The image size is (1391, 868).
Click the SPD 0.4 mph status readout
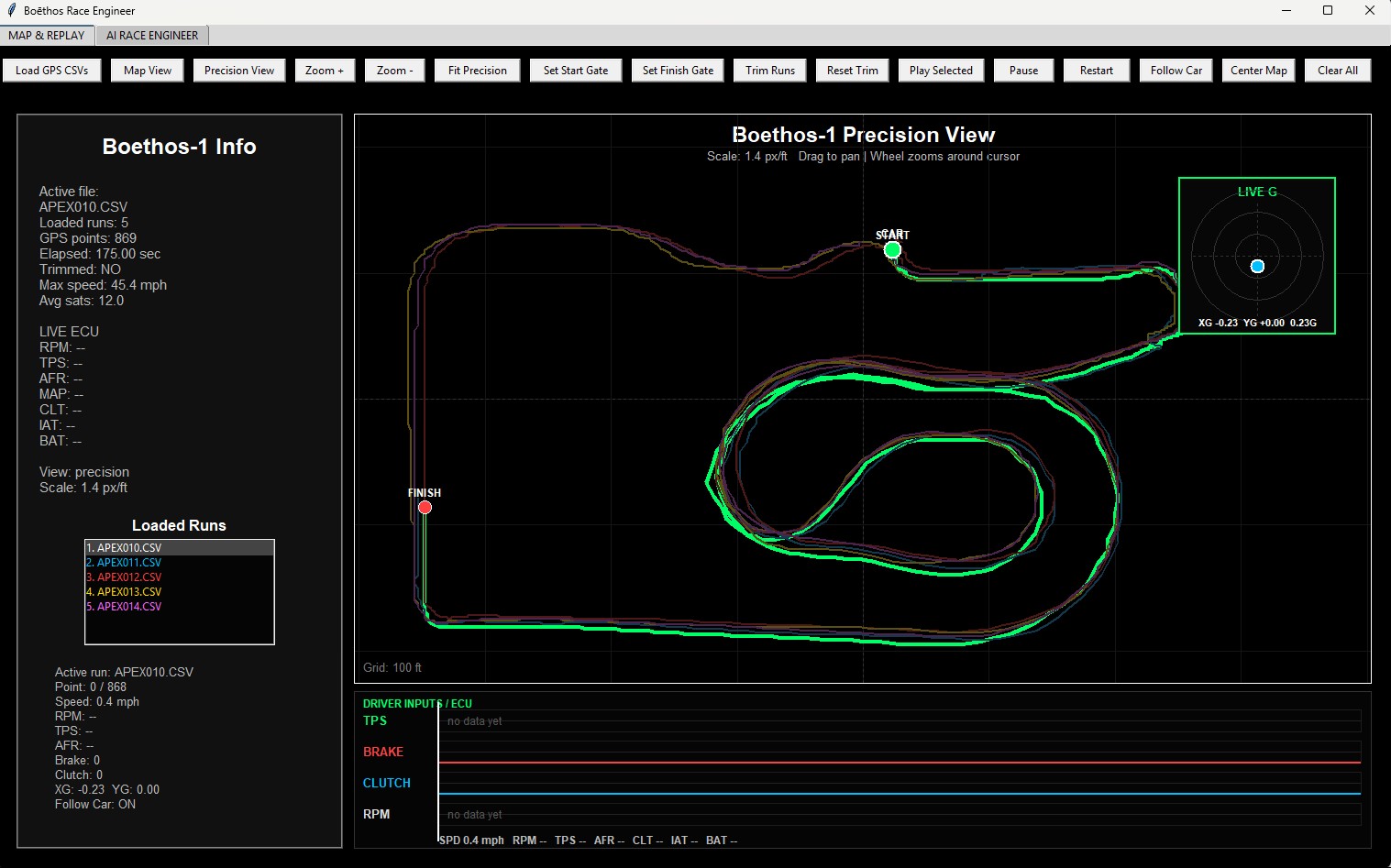tap(471, 840)
